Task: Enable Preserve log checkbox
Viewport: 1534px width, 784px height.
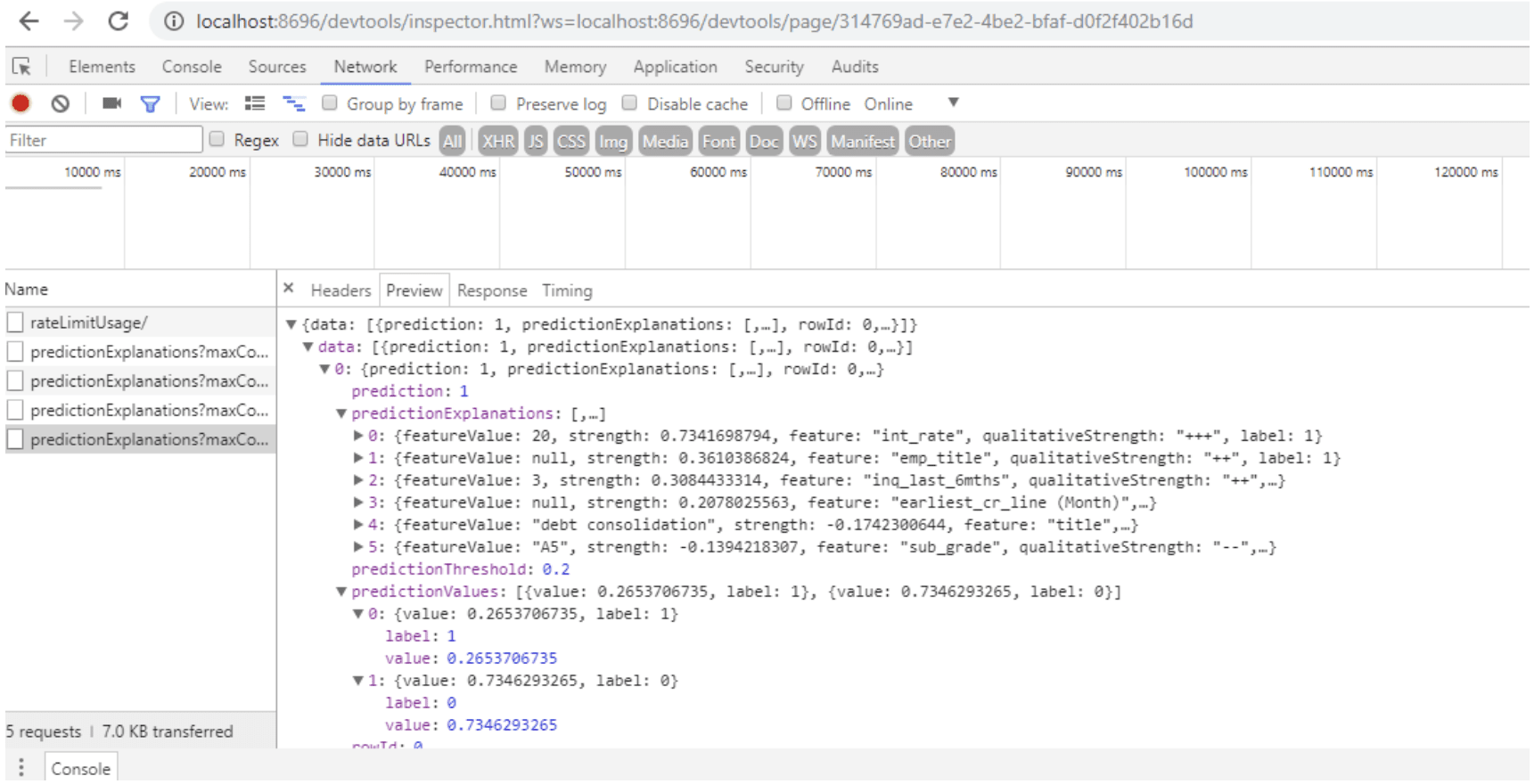Action: pyautogui.click(x=498, y=102)
